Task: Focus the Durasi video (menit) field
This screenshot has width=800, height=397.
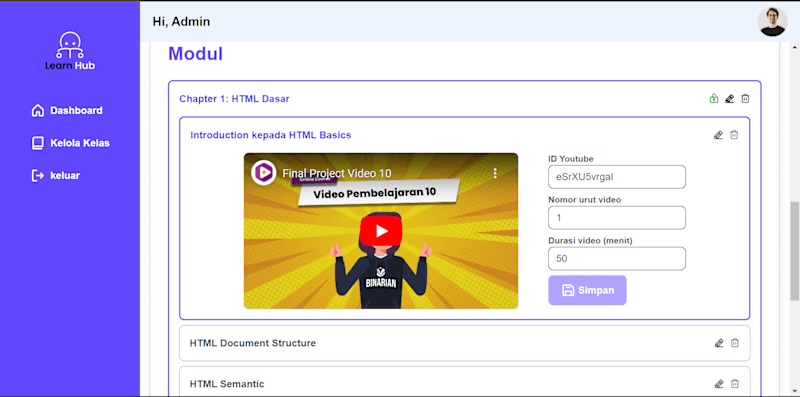Action: (617, 259)
